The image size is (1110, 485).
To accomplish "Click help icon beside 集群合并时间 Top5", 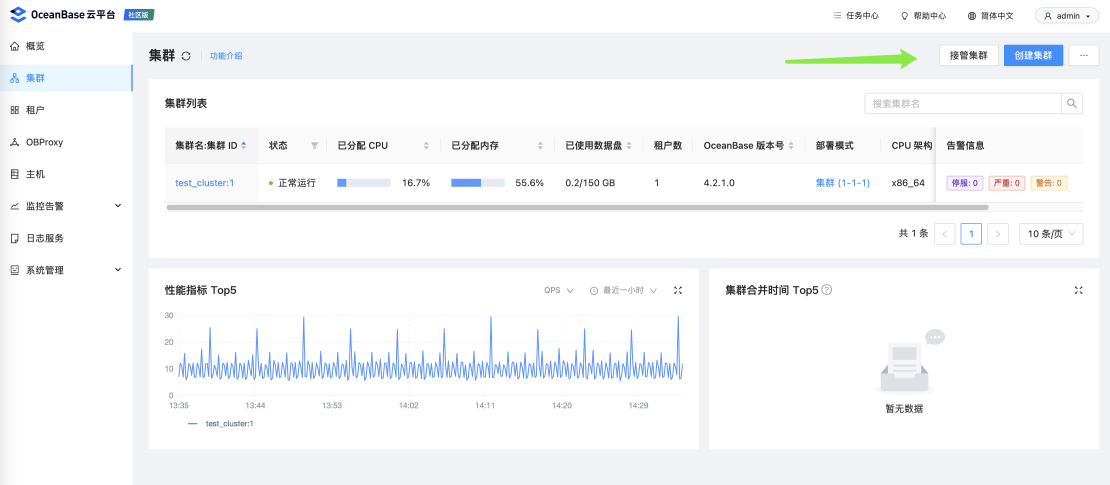I will coord(826,290).
